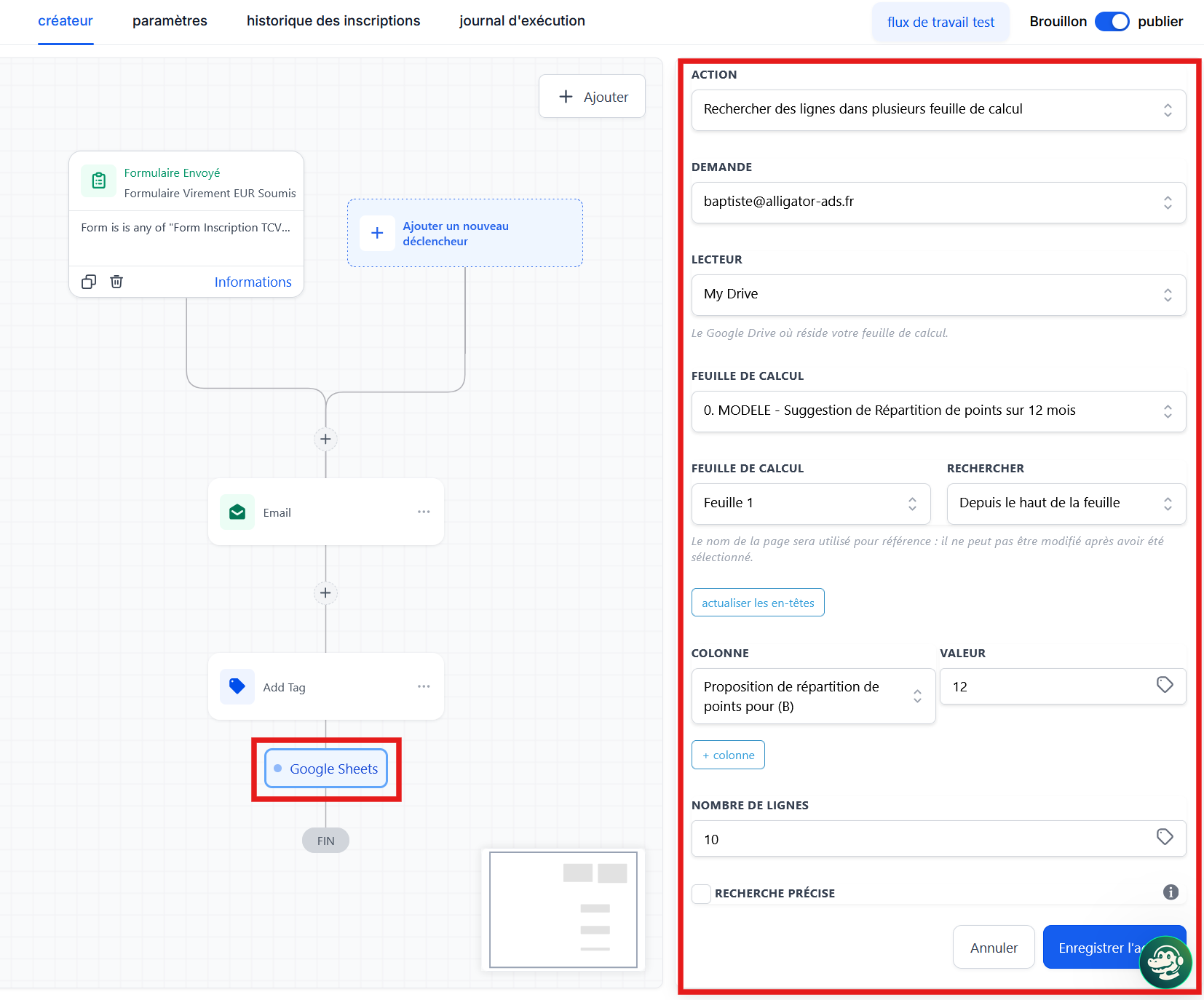Click Ajouter un nouveau déclencheur
The width and height of the screenshot is (1204, 1000).
click(x=464, y=233)
